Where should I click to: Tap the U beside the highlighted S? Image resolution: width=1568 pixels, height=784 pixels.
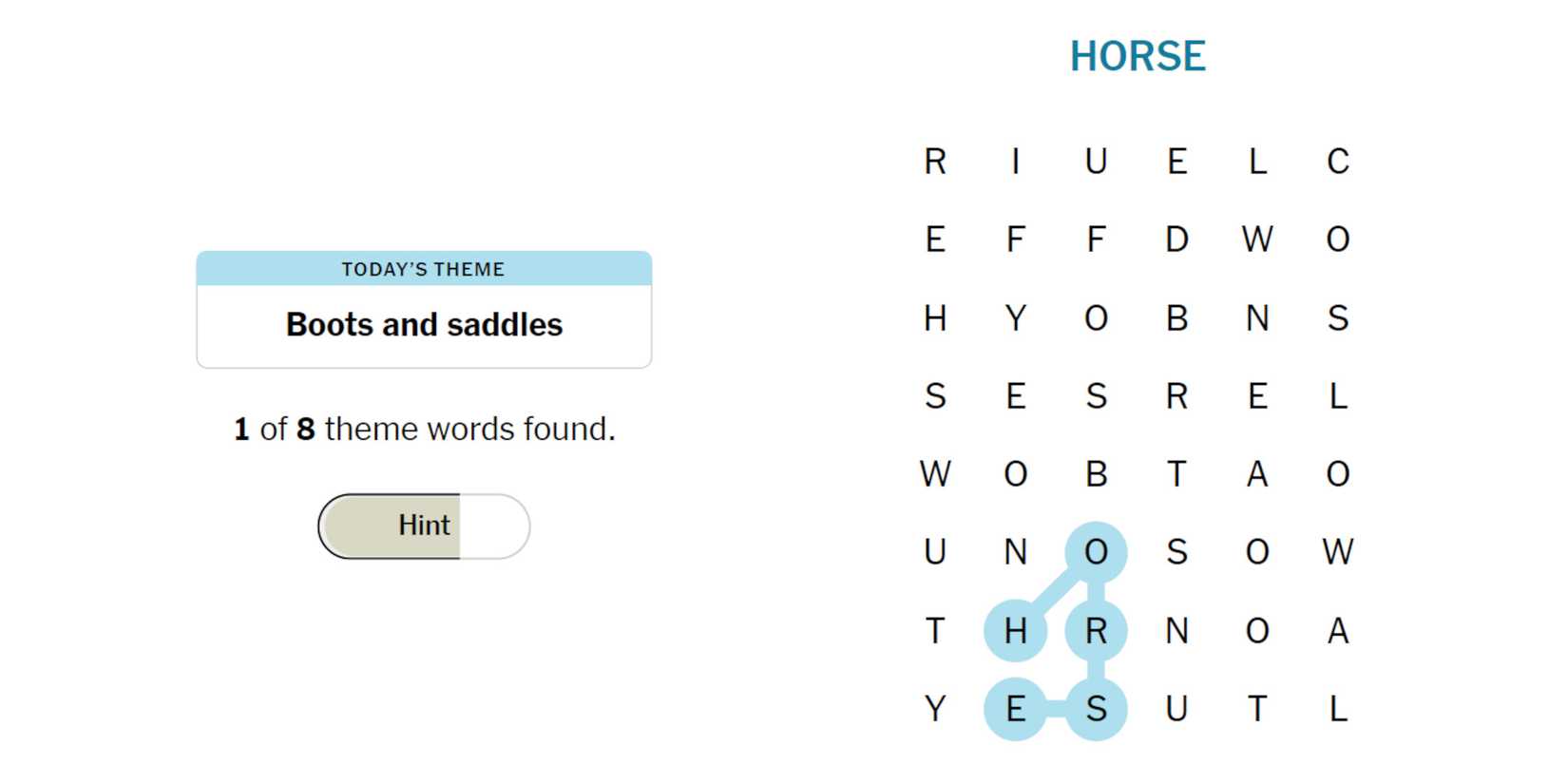1176,709
